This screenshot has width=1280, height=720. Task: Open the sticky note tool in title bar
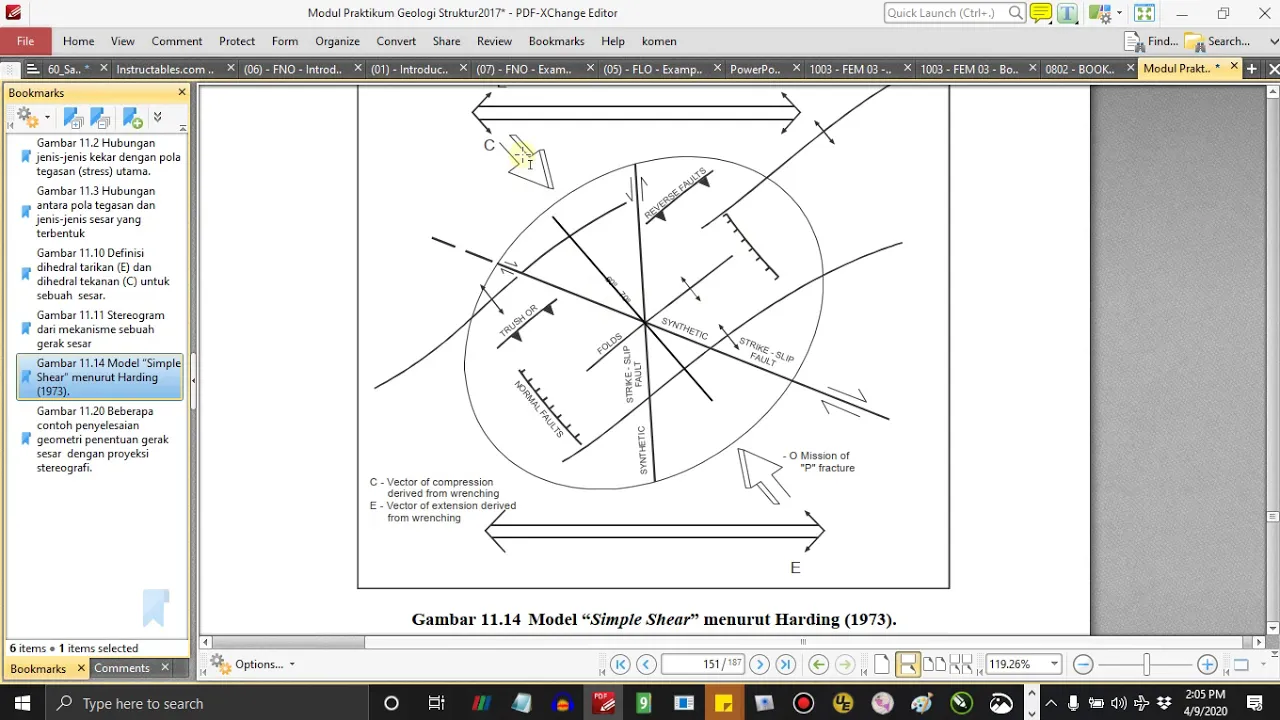[1040, 13]
